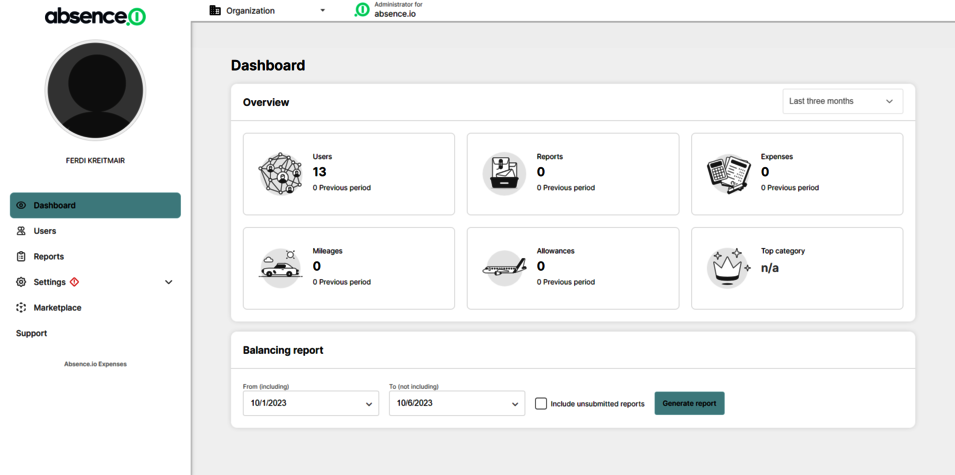Image resolution: width=955 pixels, height=475 pixels.
Task: Click the Reports clipboard icon in sidebar
Action: click(x=21, y=256)
